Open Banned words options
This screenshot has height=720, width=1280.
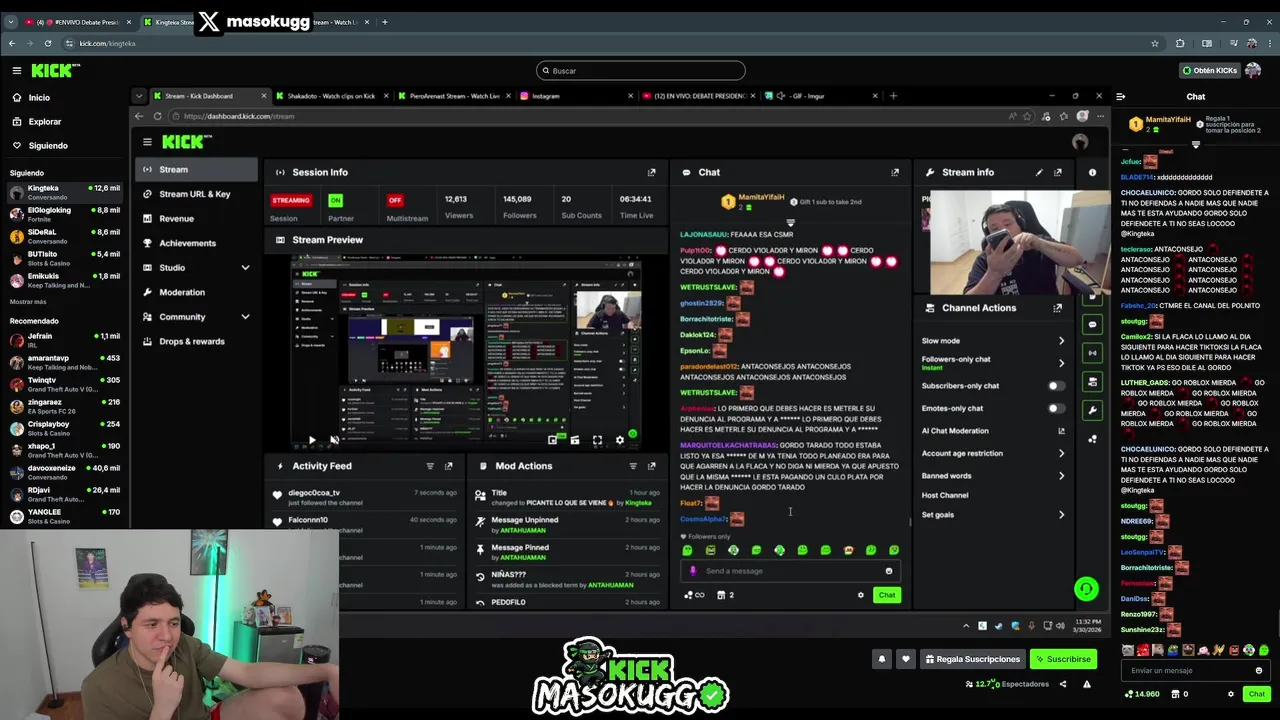coord(992,476)
